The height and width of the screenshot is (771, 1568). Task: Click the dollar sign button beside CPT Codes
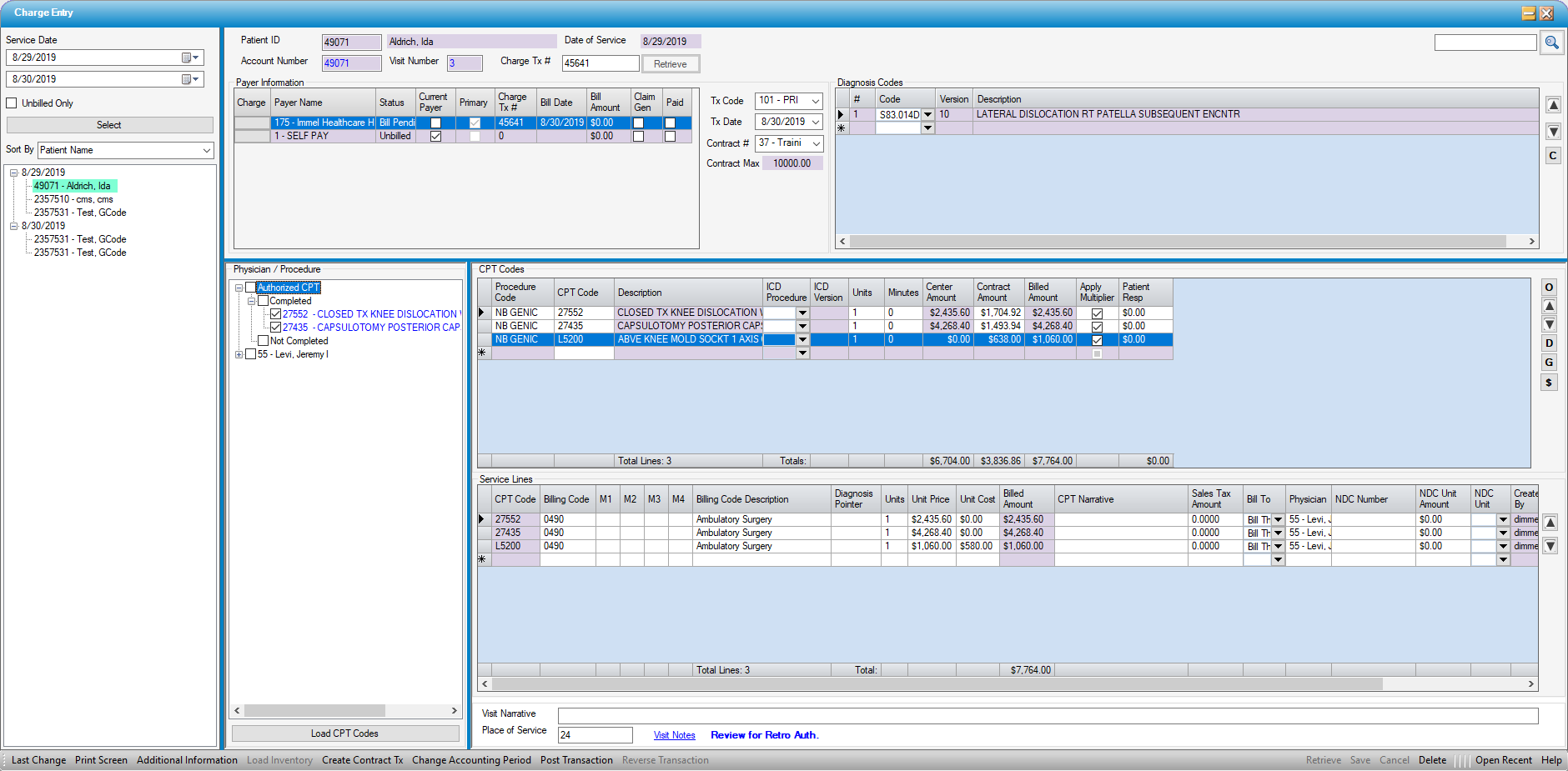click(1549, 383)
